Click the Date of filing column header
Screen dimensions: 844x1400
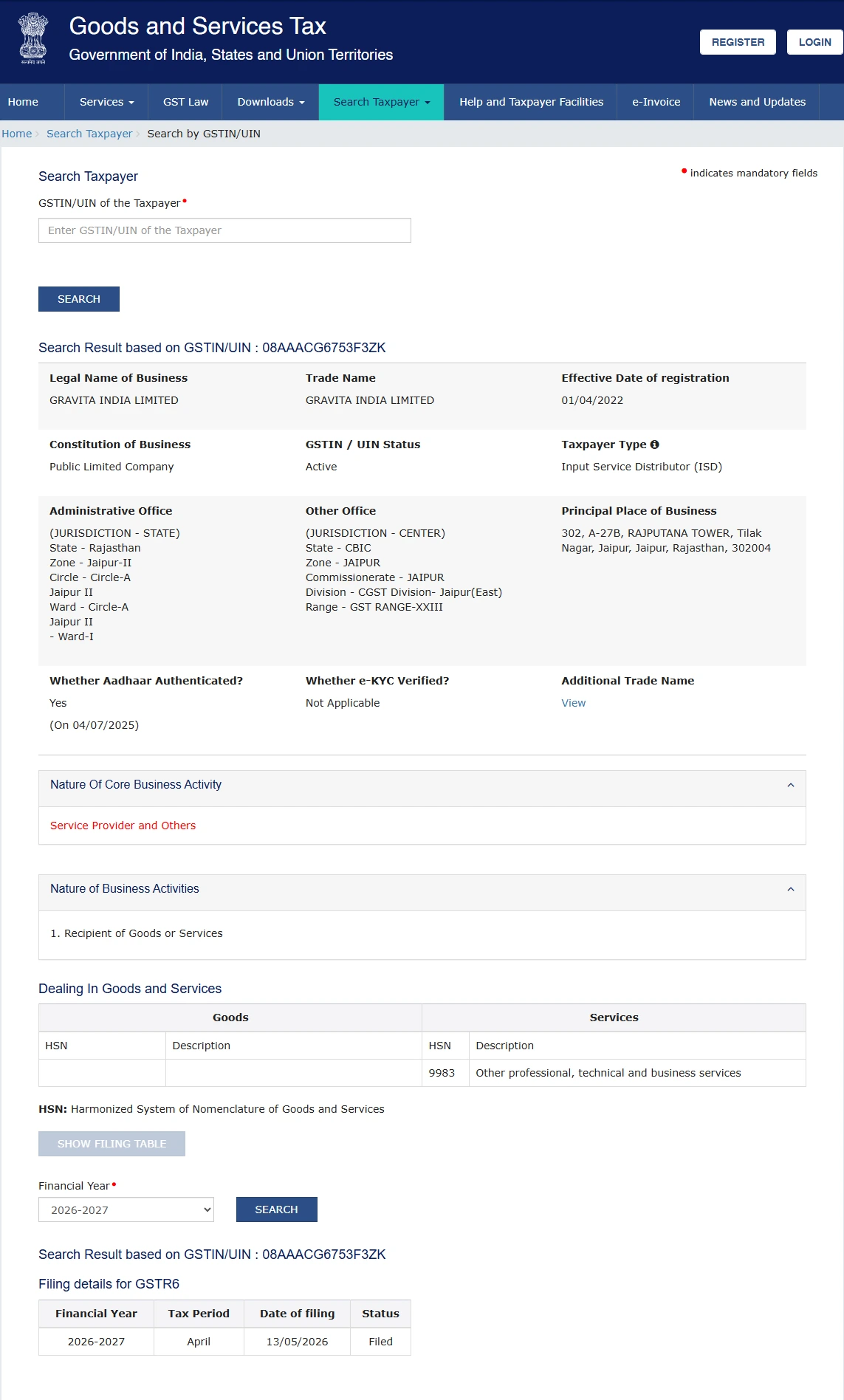[x=297, y=1314]
